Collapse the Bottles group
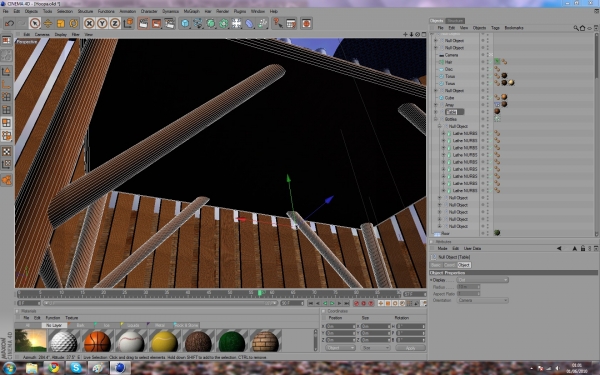 coord(435,119)
